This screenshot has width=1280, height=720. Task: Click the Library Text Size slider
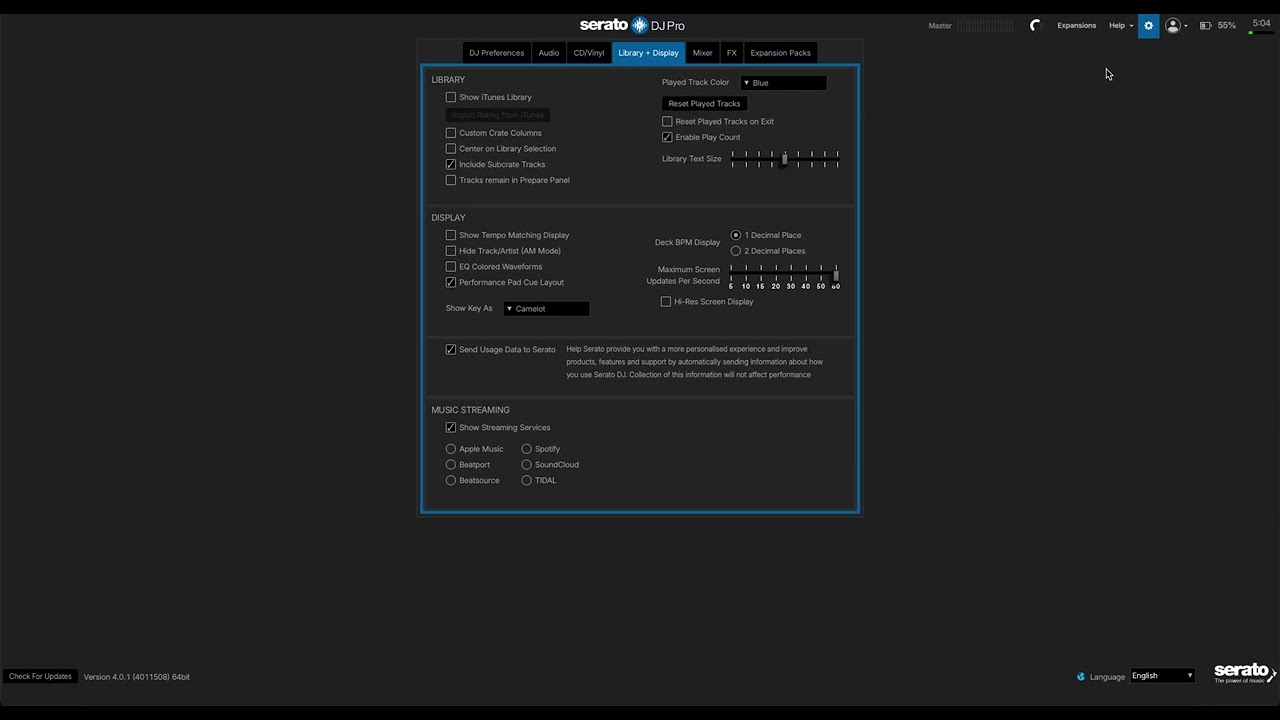point(785,159)
